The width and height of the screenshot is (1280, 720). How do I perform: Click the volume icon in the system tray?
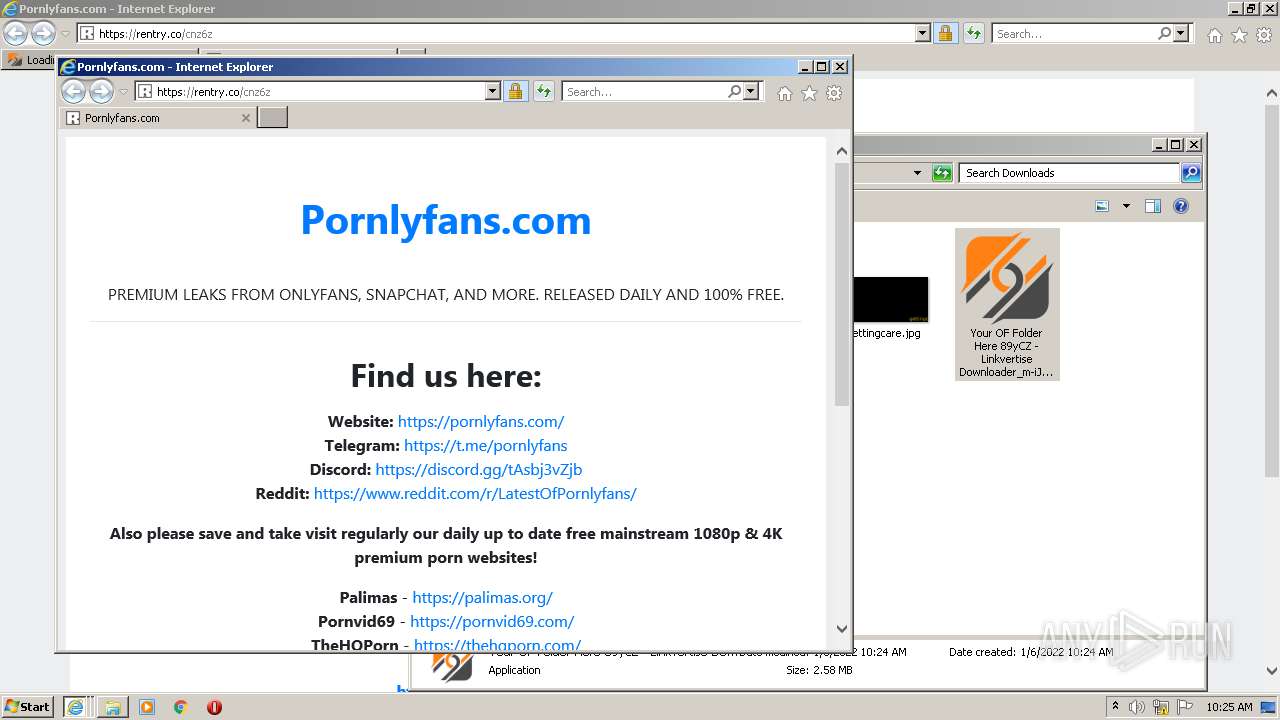coord(1137,707)
